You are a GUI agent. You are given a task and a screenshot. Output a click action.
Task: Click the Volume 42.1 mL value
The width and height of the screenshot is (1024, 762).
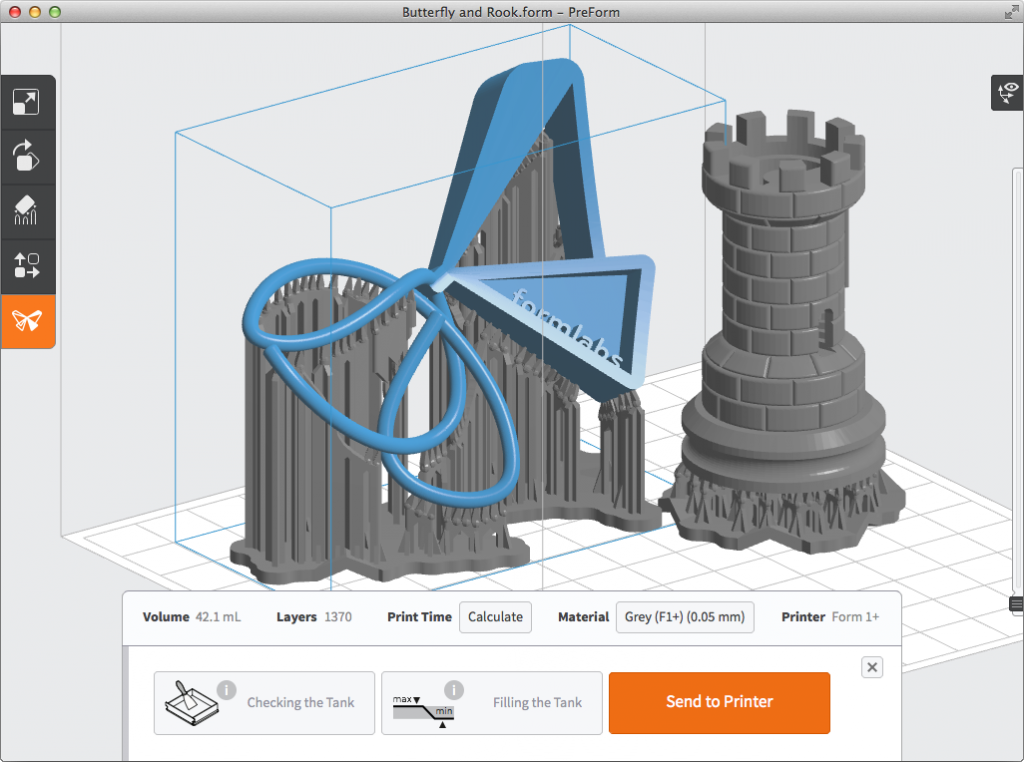click(218, 617)
